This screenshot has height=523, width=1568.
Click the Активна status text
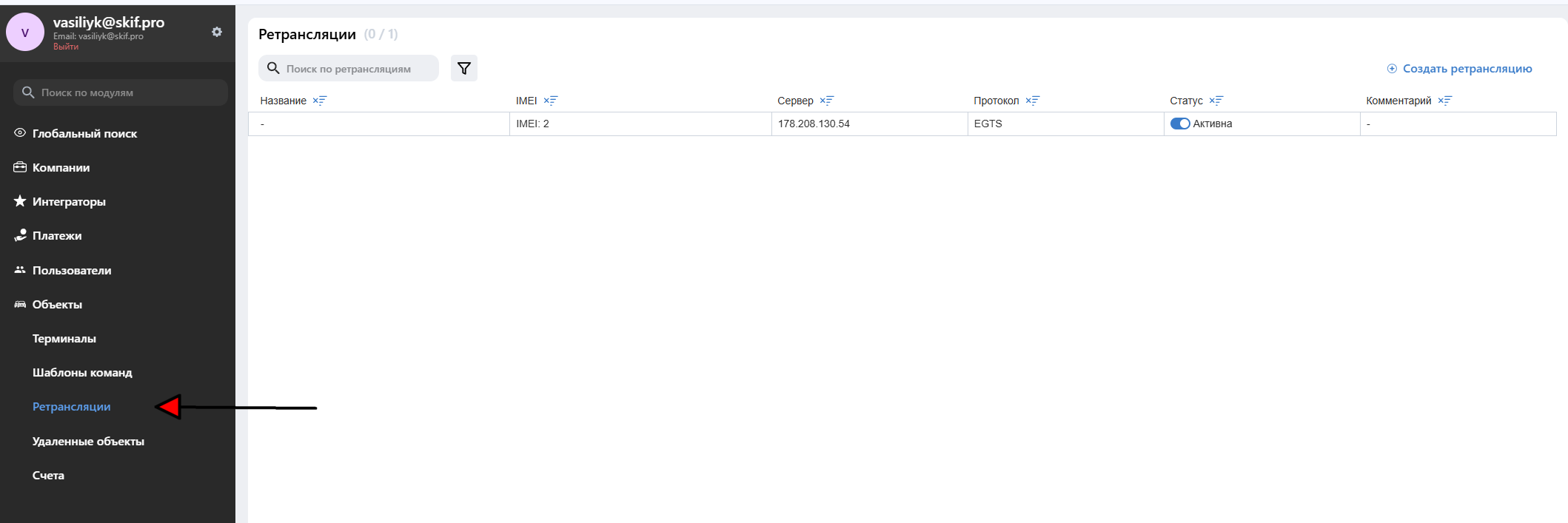pyautogui.click(x=1213, y=124)
